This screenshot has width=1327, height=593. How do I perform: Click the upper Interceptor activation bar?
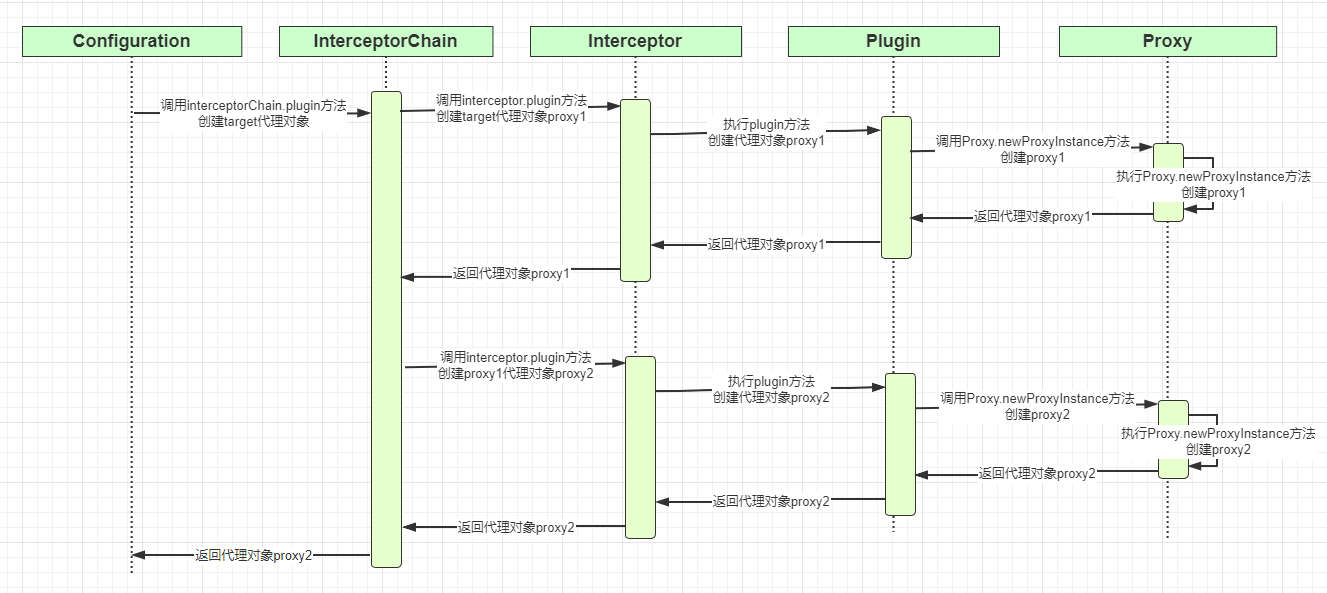635,190
